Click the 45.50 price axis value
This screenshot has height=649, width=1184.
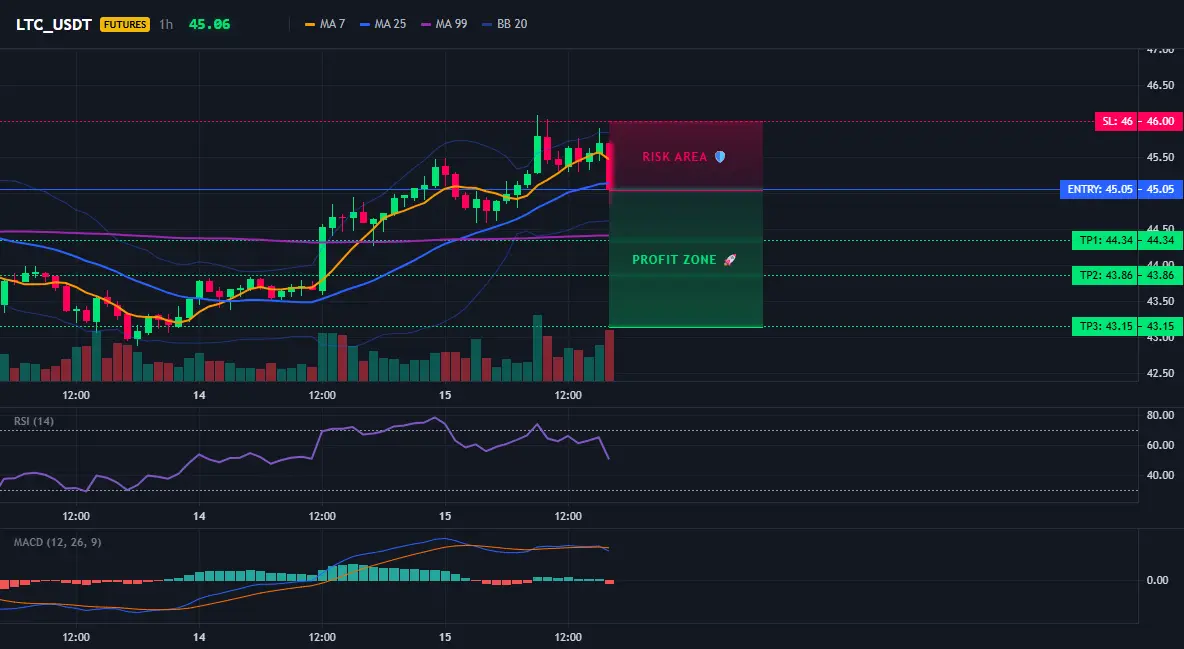[x=1161, y=157]
